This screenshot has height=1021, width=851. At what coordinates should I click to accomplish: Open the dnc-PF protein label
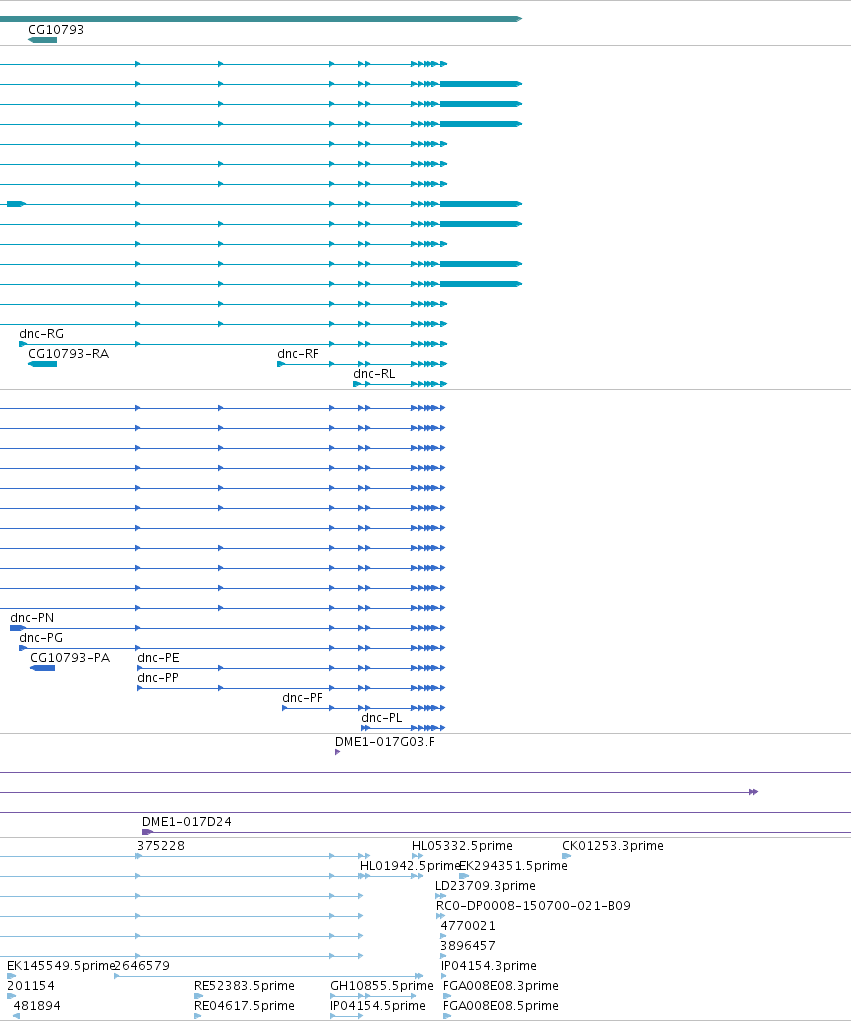point(303,698)
